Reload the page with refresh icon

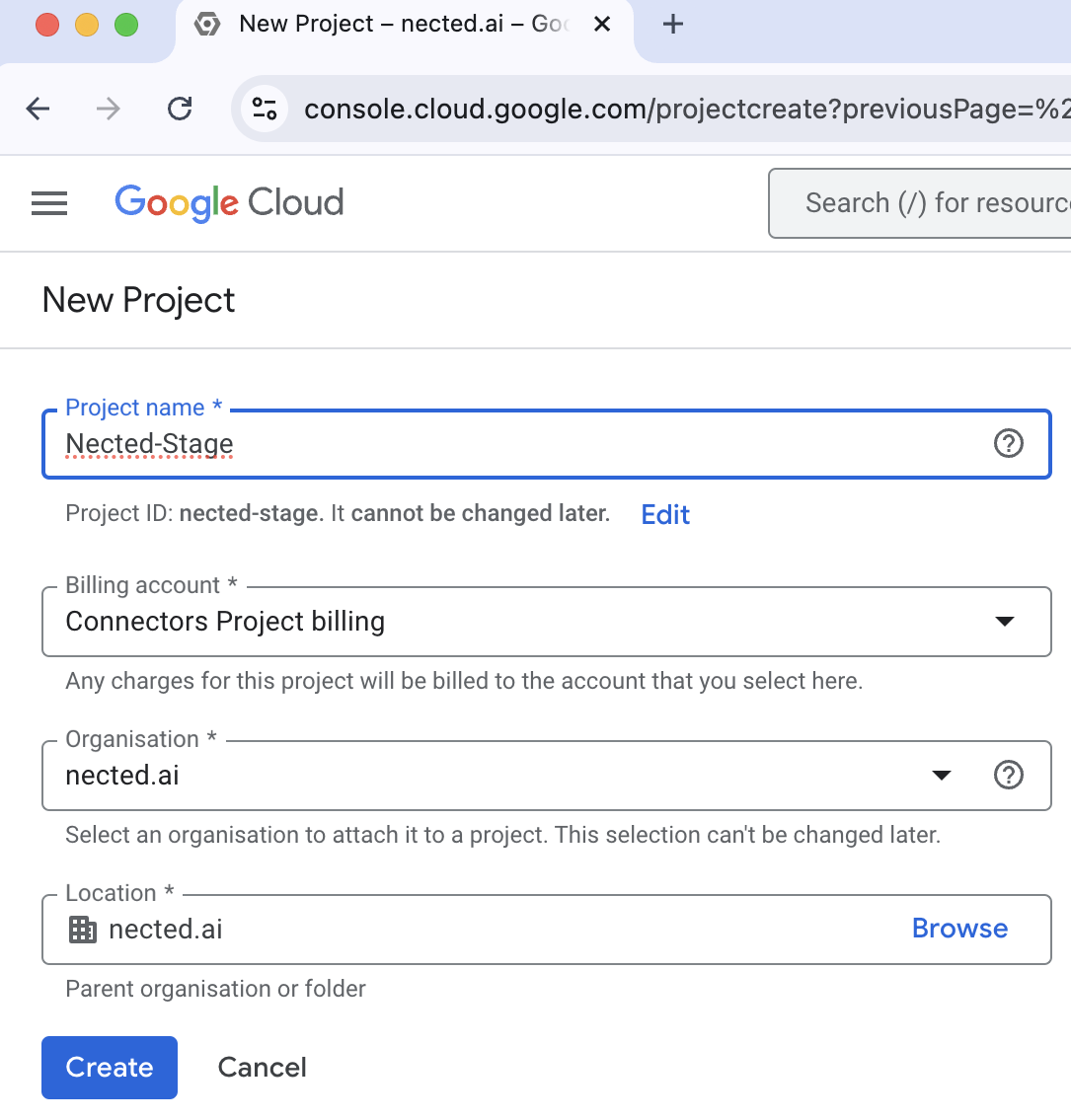point(180,109)
